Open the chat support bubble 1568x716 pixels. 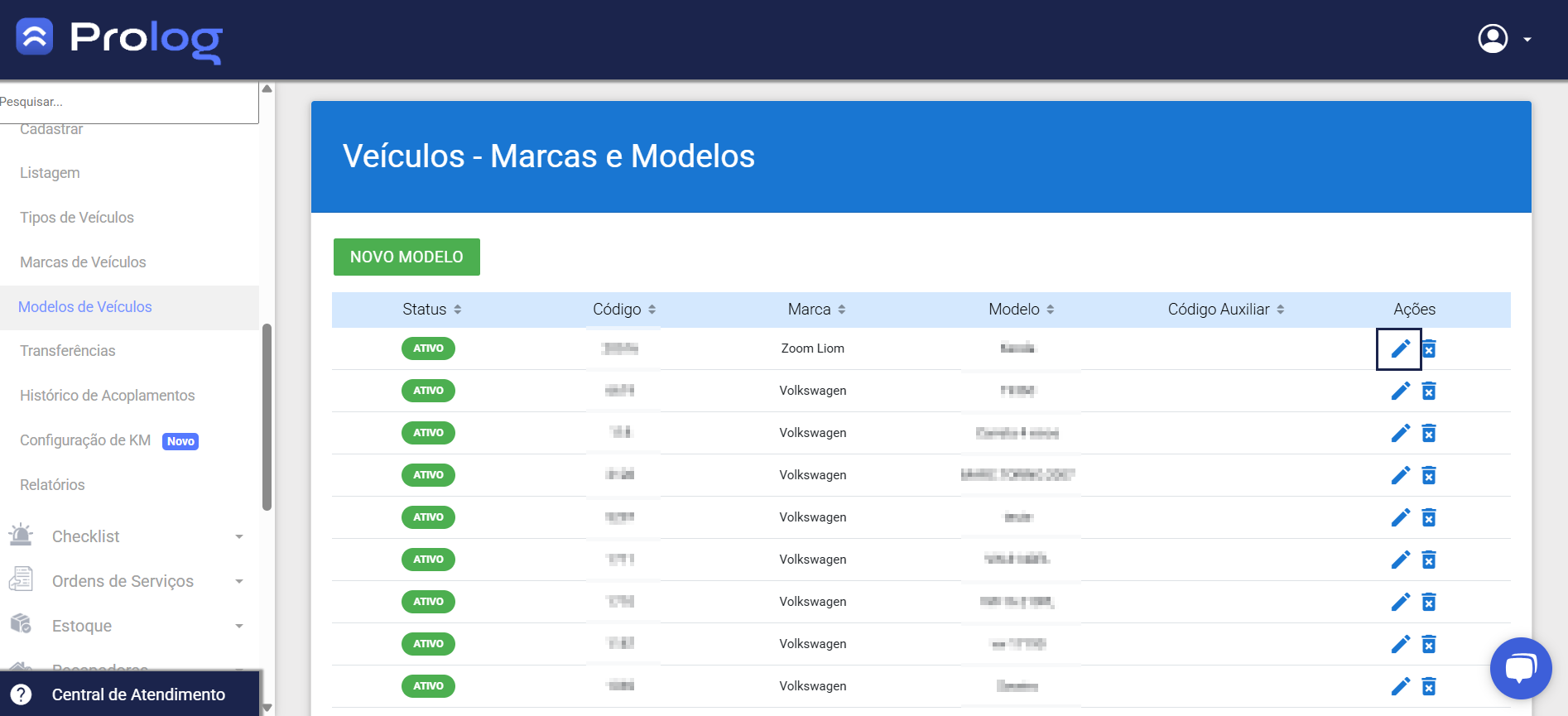tap(1520, 668)
